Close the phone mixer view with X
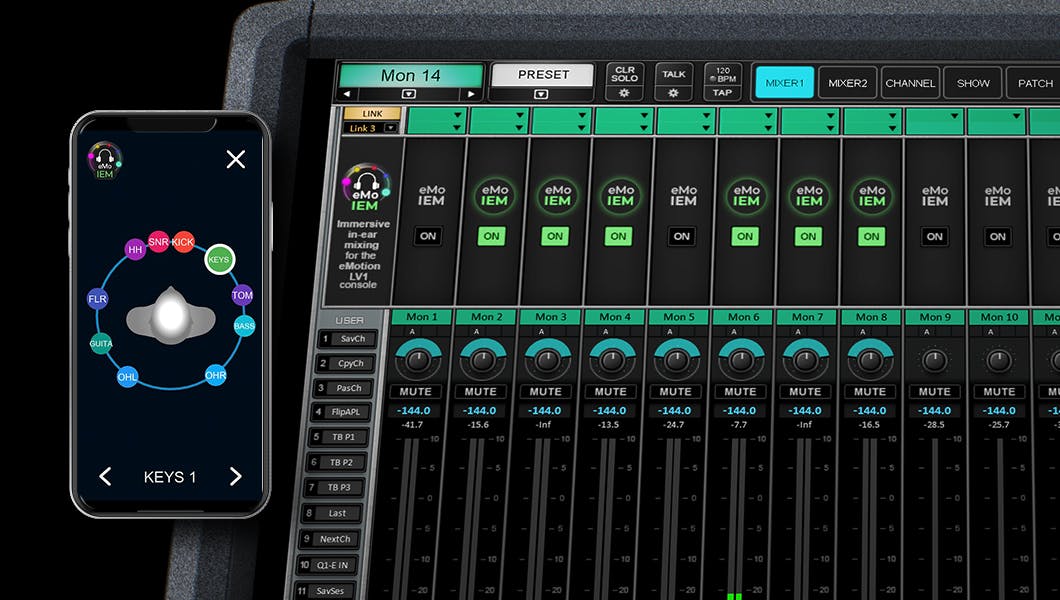The width and height of the screenshot is (1060, 600). 236,159
